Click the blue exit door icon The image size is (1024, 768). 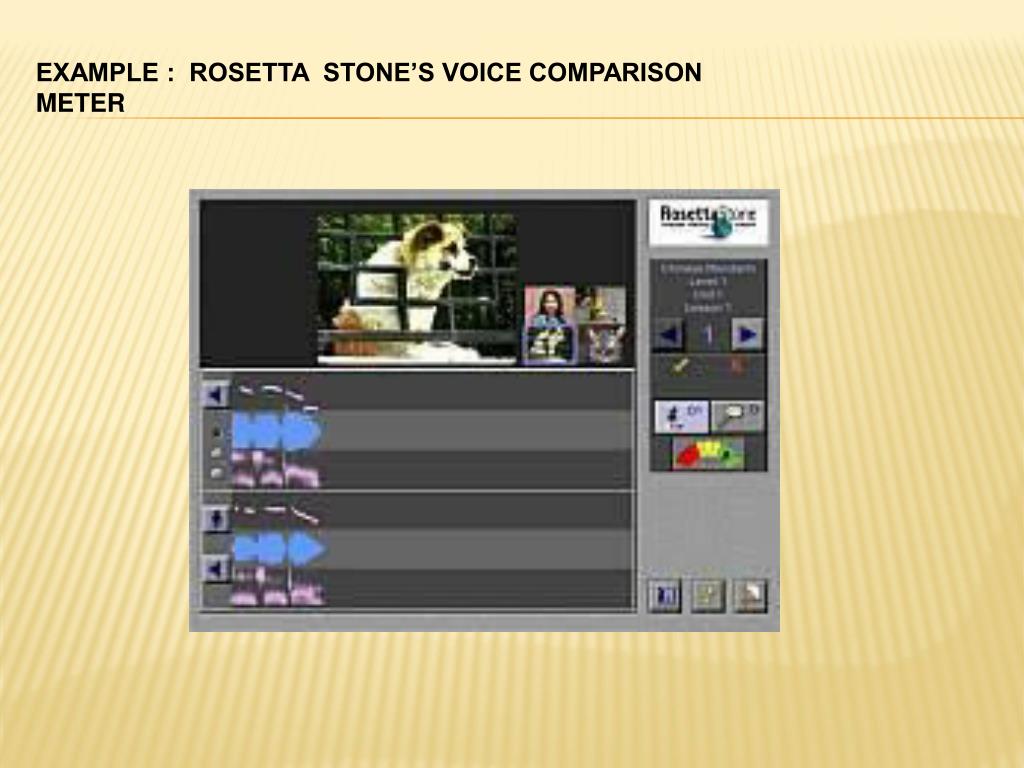665,596
